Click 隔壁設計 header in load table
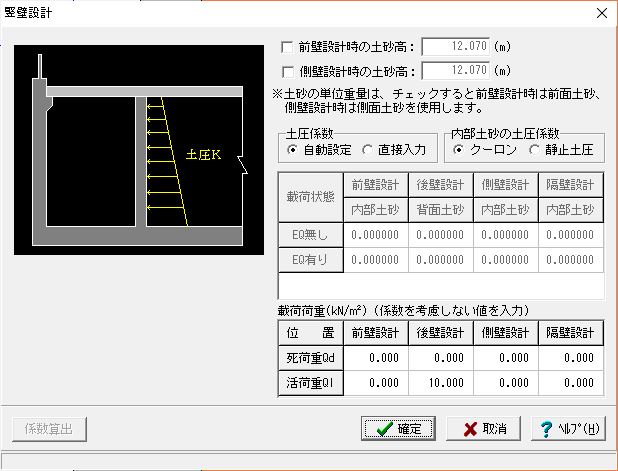The image size is (618, 471). (x=571, y=333)
